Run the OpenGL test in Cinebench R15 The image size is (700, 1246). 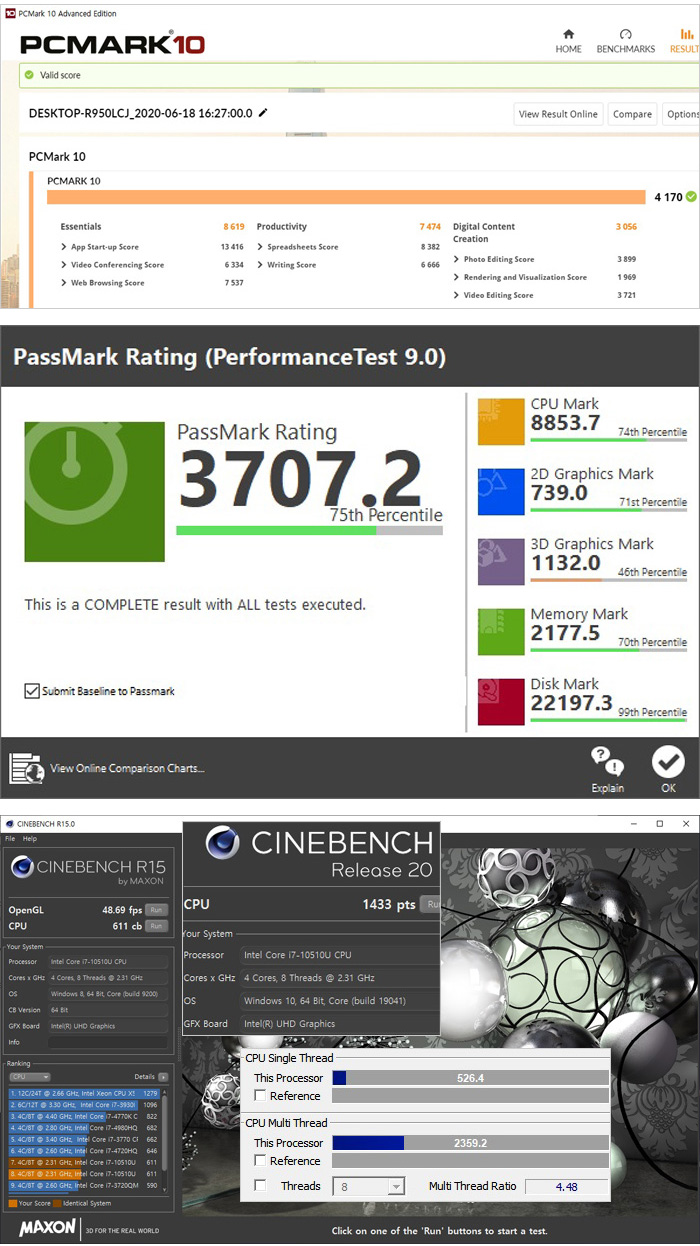(156, 910)
